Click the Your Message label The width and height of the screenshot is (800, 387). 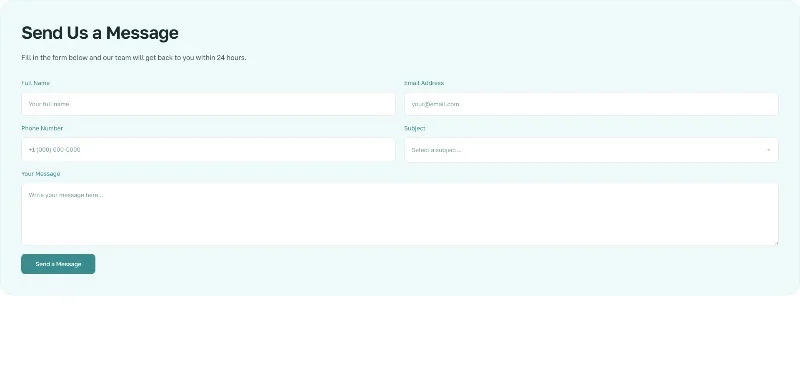pos(41,174)
